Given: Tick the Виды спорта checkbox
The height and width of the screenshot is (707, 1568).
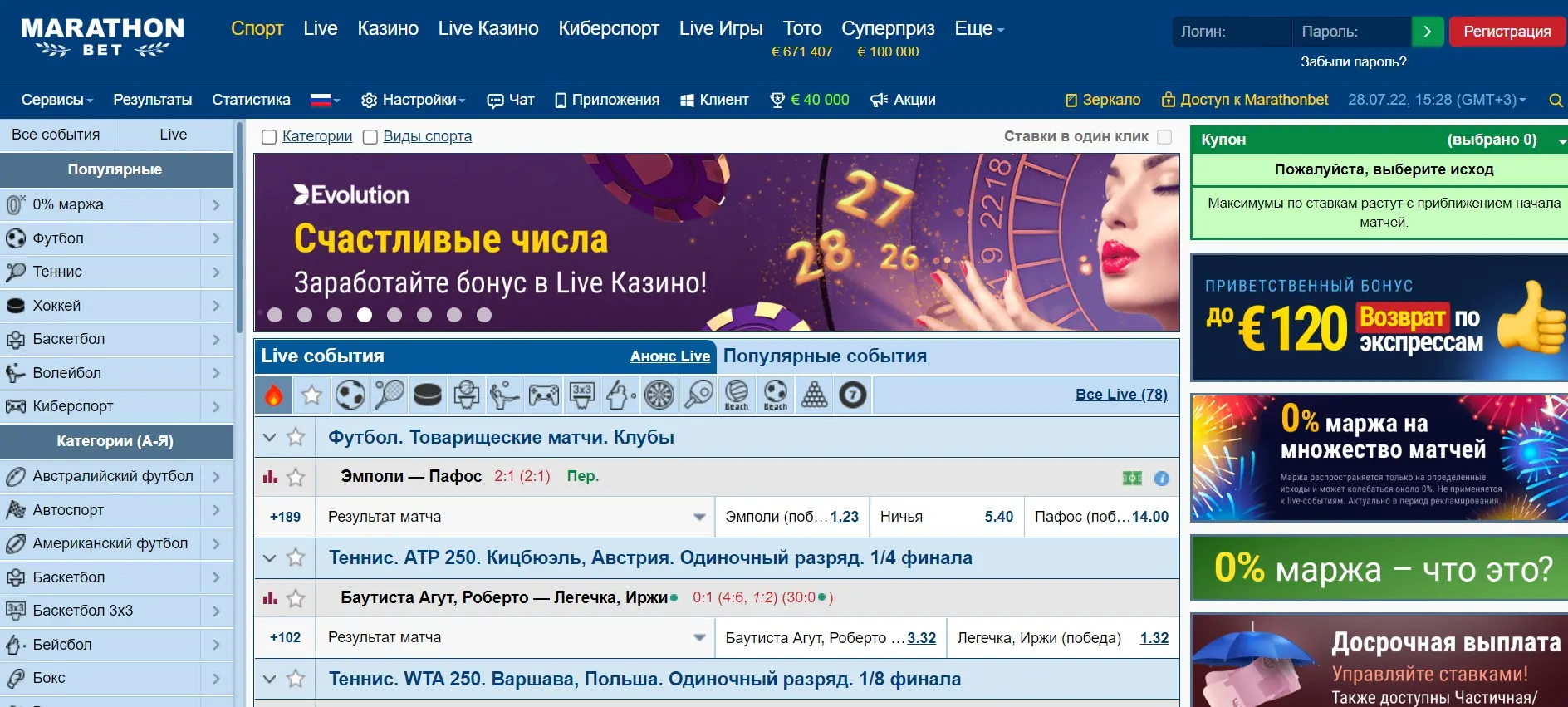Looking at the screenshot, I should pyautogui.click(x=370, y=137).
